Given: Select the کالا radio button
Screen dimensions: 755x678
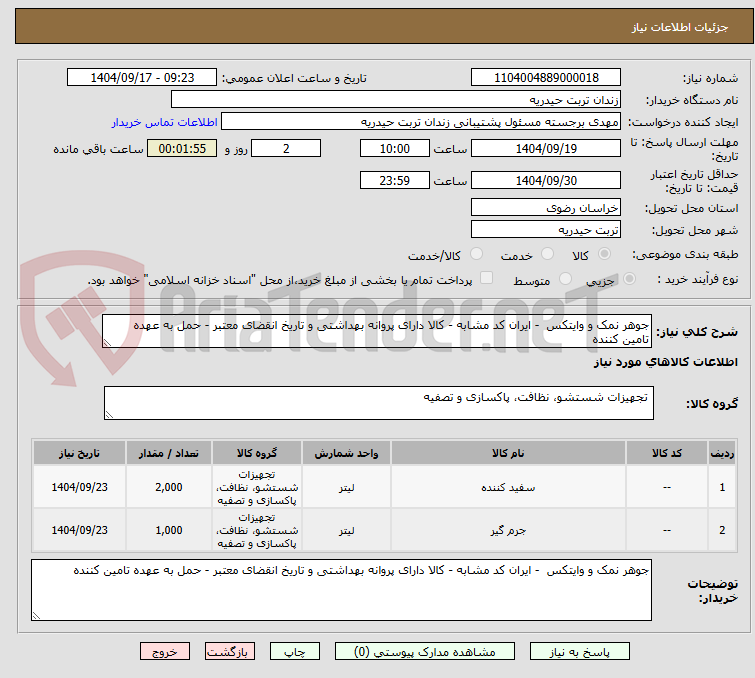Looking at the screenshot, I should [604, 254].
